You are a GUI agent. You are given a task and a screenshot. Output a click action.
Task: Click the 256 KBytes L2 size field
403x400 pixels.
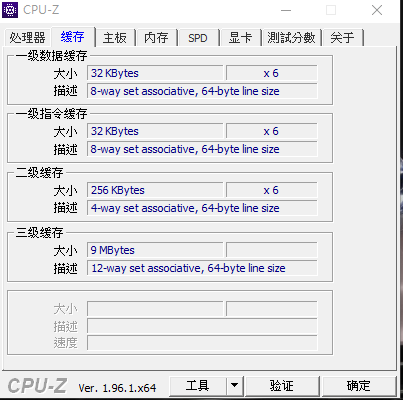(155, 190)
